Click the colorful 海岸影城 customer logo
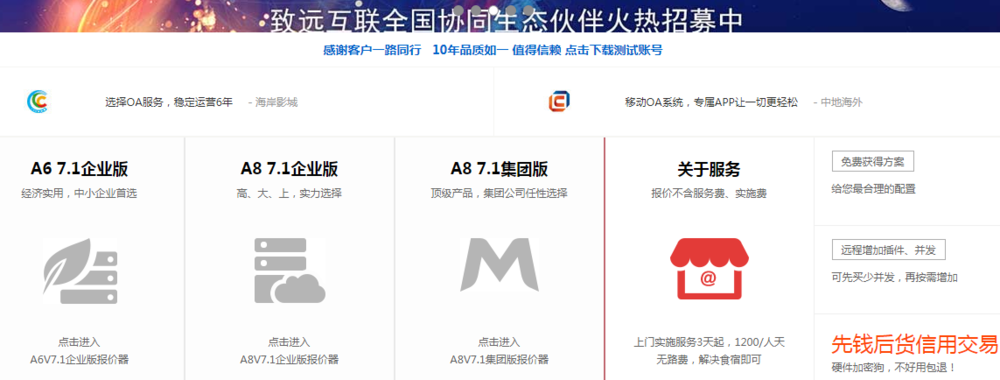Image resolution: width=1000 pixels, height=380 pixels. click(x=38, y=101)
